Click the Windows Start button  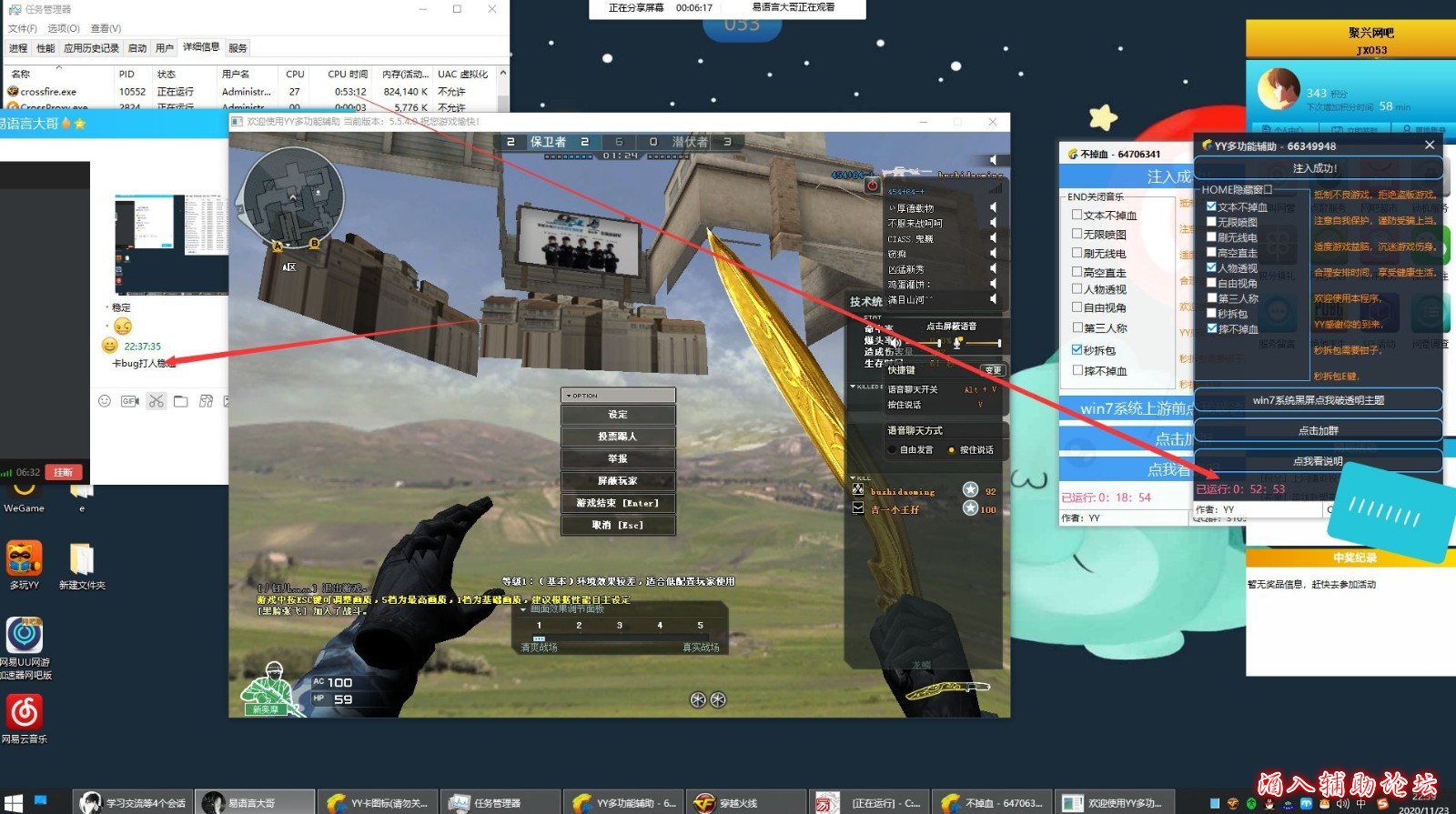click(13, 801)
